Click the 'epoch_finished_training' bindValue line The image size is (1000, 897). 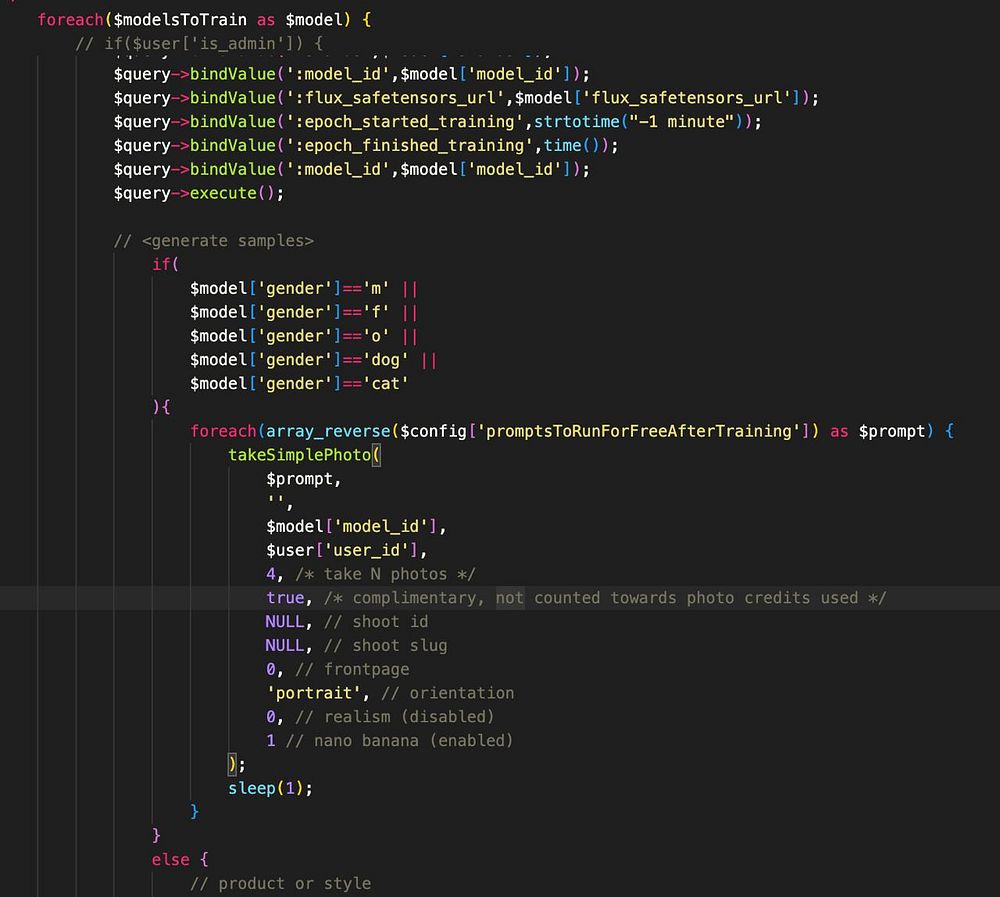tap(366, 145)
